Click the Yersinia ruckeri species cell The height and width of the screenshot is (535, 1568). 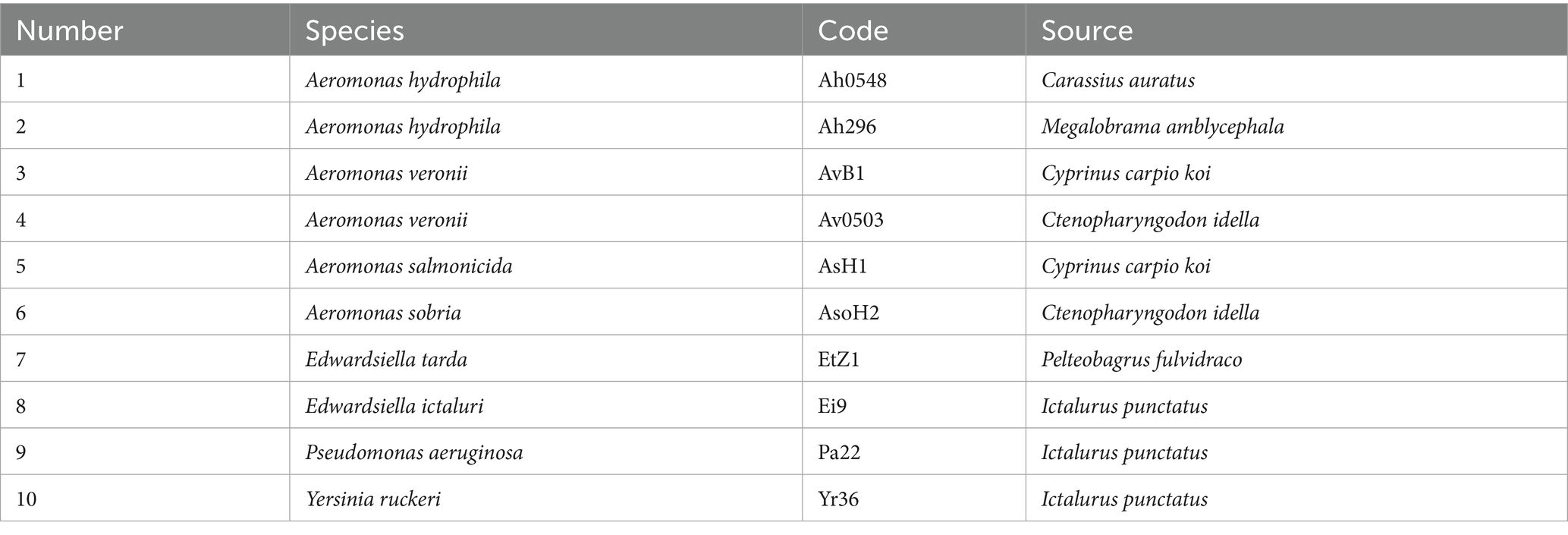(546, 498)
